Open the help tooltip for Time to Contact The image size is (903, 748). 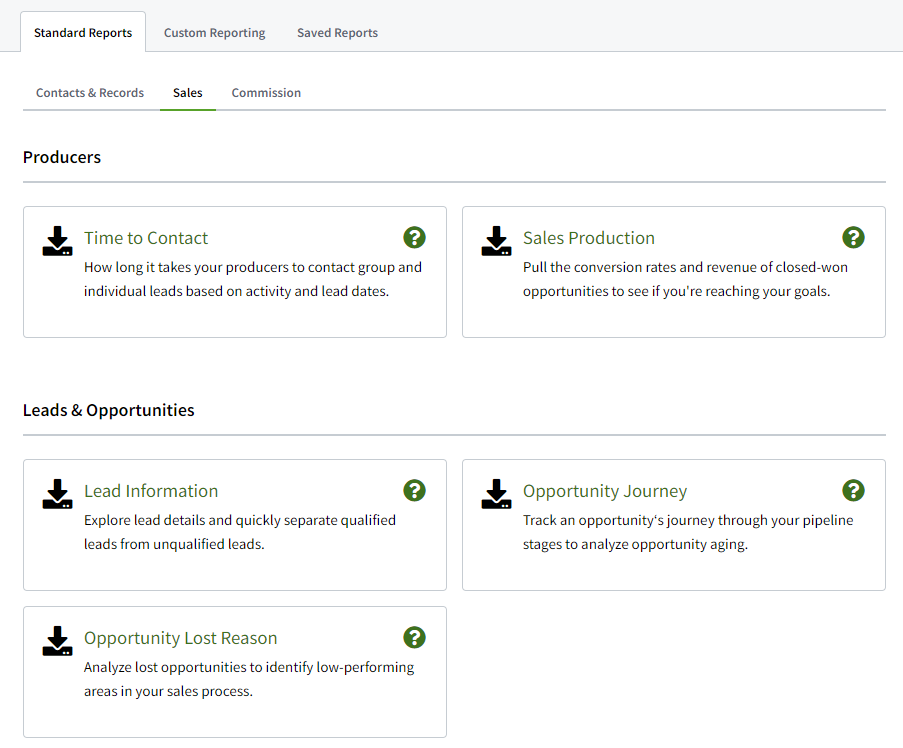point(414,237)
